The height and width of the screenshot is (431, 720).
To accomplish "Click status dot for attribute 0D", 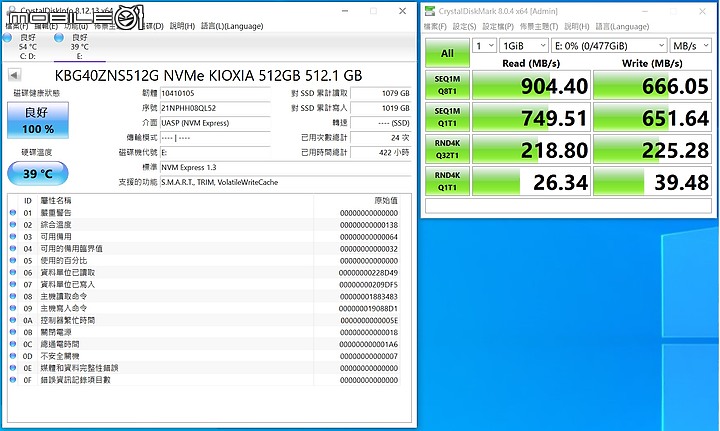I will coord(13,356).
